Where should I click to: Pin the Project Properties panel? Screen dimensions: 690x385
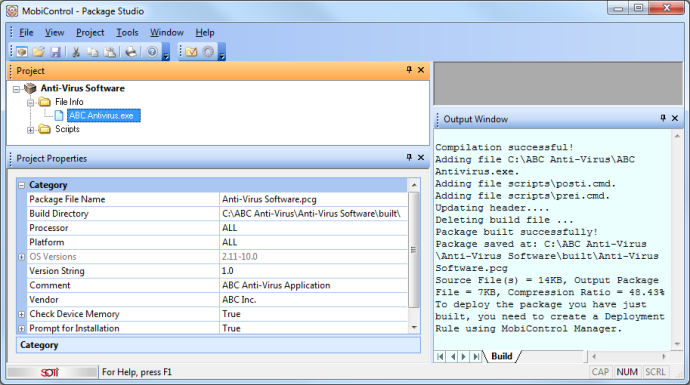tap(409, 158)
